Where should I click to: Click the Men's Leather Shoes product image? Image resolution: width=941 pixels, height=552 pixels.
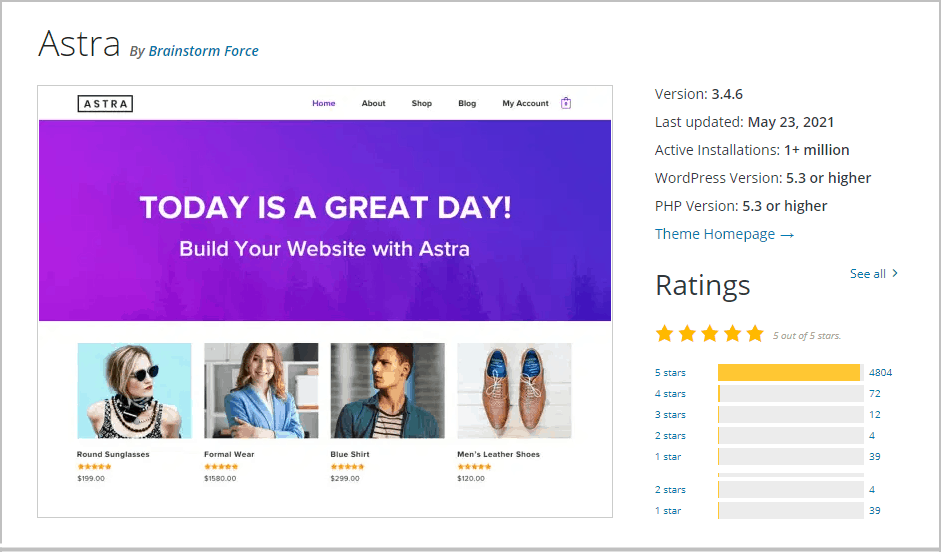(514, 391)
